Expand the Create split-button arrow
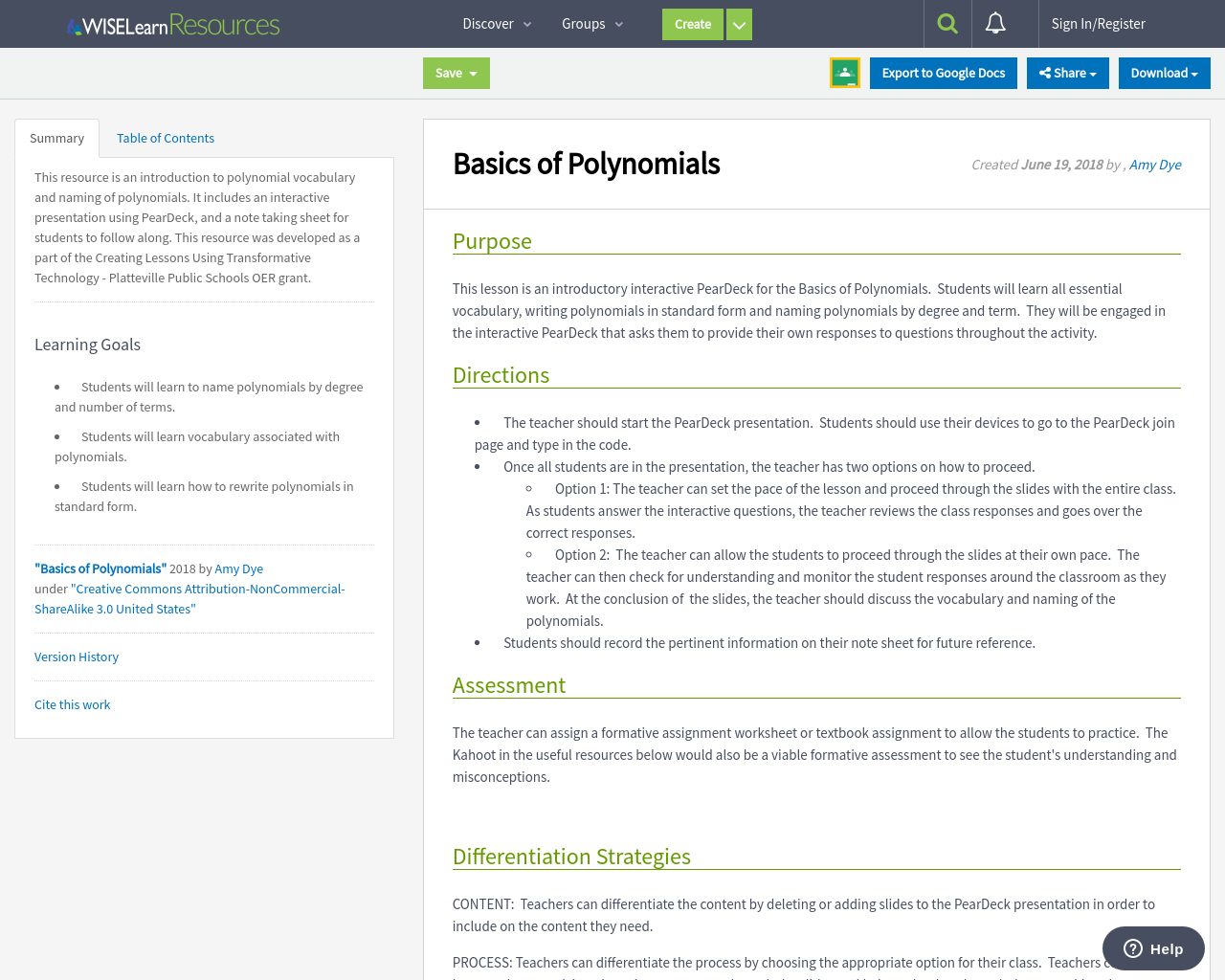1225x980 pixels. click(x=738, y=24)
